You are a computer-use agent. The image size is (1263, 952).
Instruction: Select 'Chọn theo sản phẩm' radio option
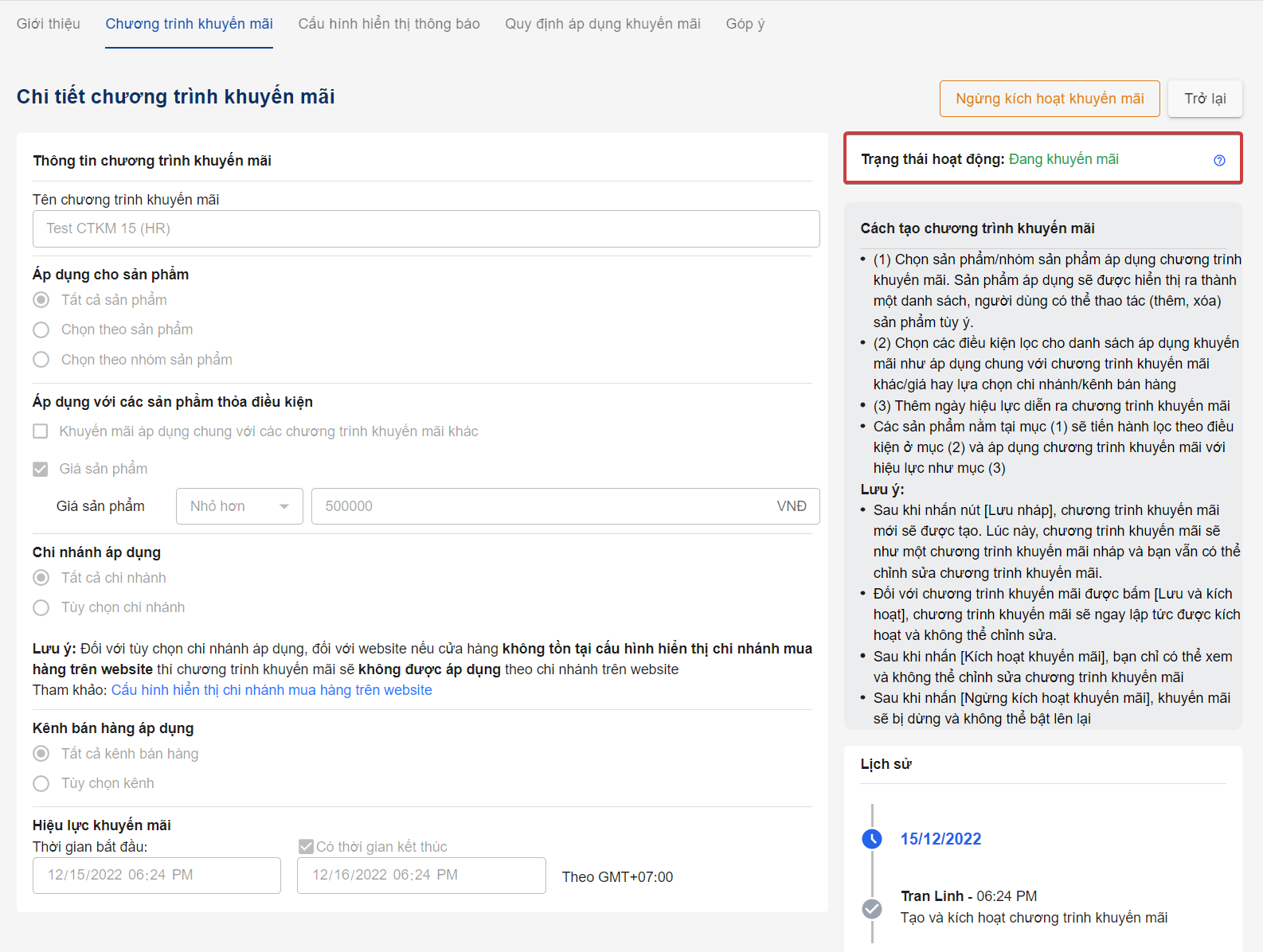pyautogui.click(x=41, y=330)
